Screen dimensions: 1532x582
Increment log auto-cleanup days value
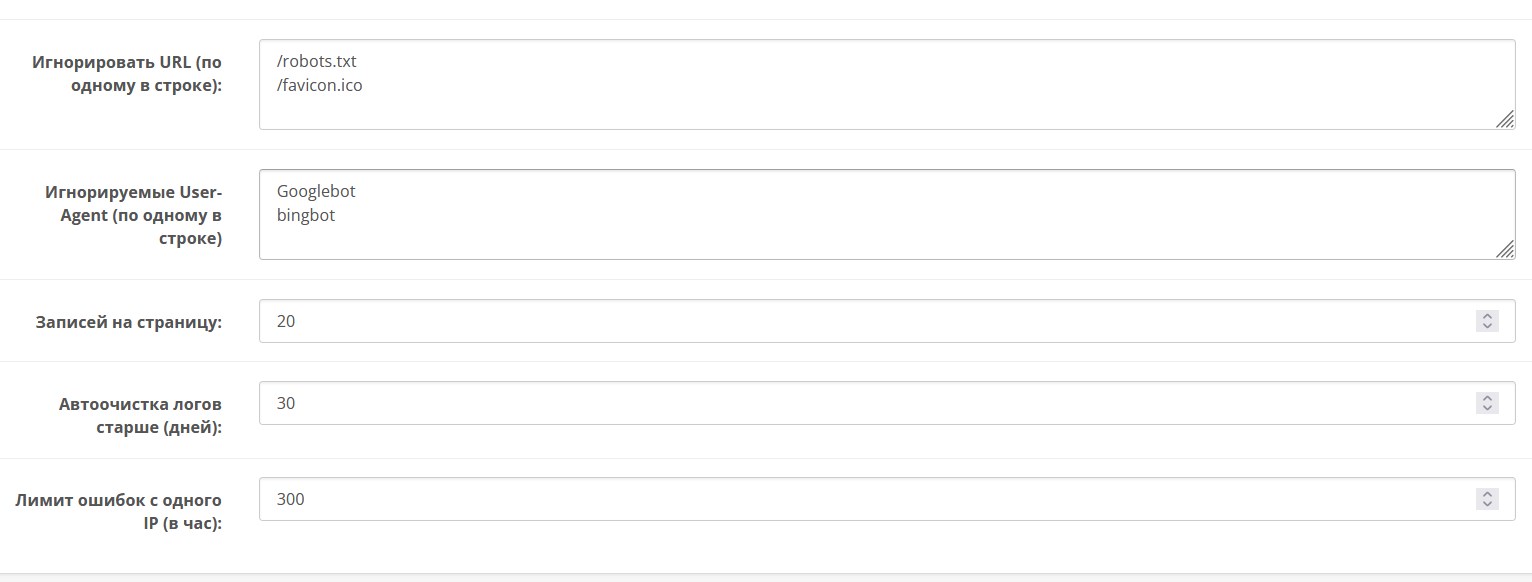click(x=1487, y=398)
